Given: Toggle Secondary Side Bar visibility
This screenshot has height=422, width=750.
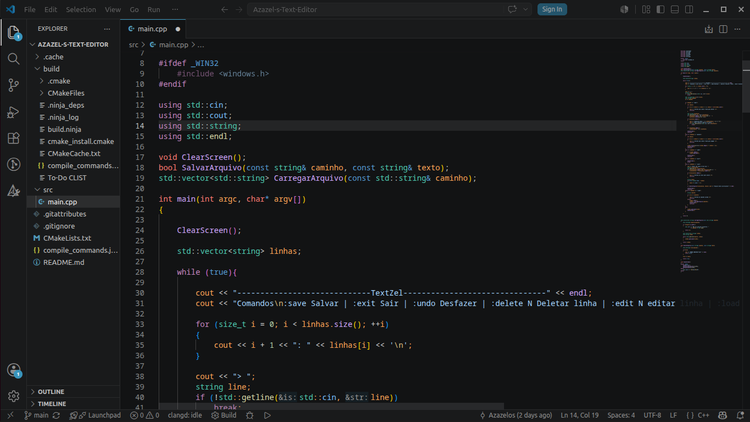Looking at the screenshot, I should [689, 9].
